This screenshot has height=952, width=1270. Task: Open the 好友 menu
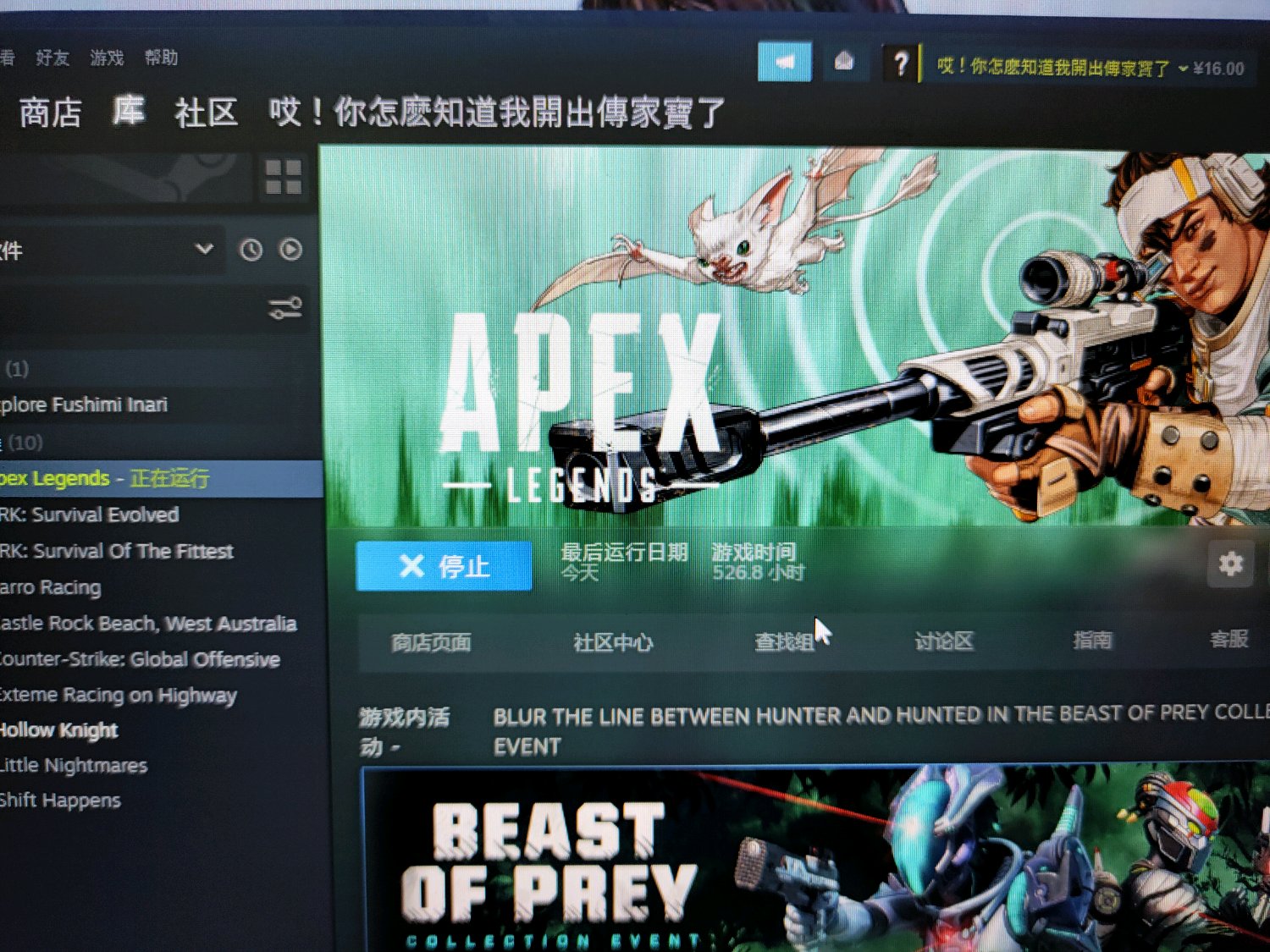52,58
